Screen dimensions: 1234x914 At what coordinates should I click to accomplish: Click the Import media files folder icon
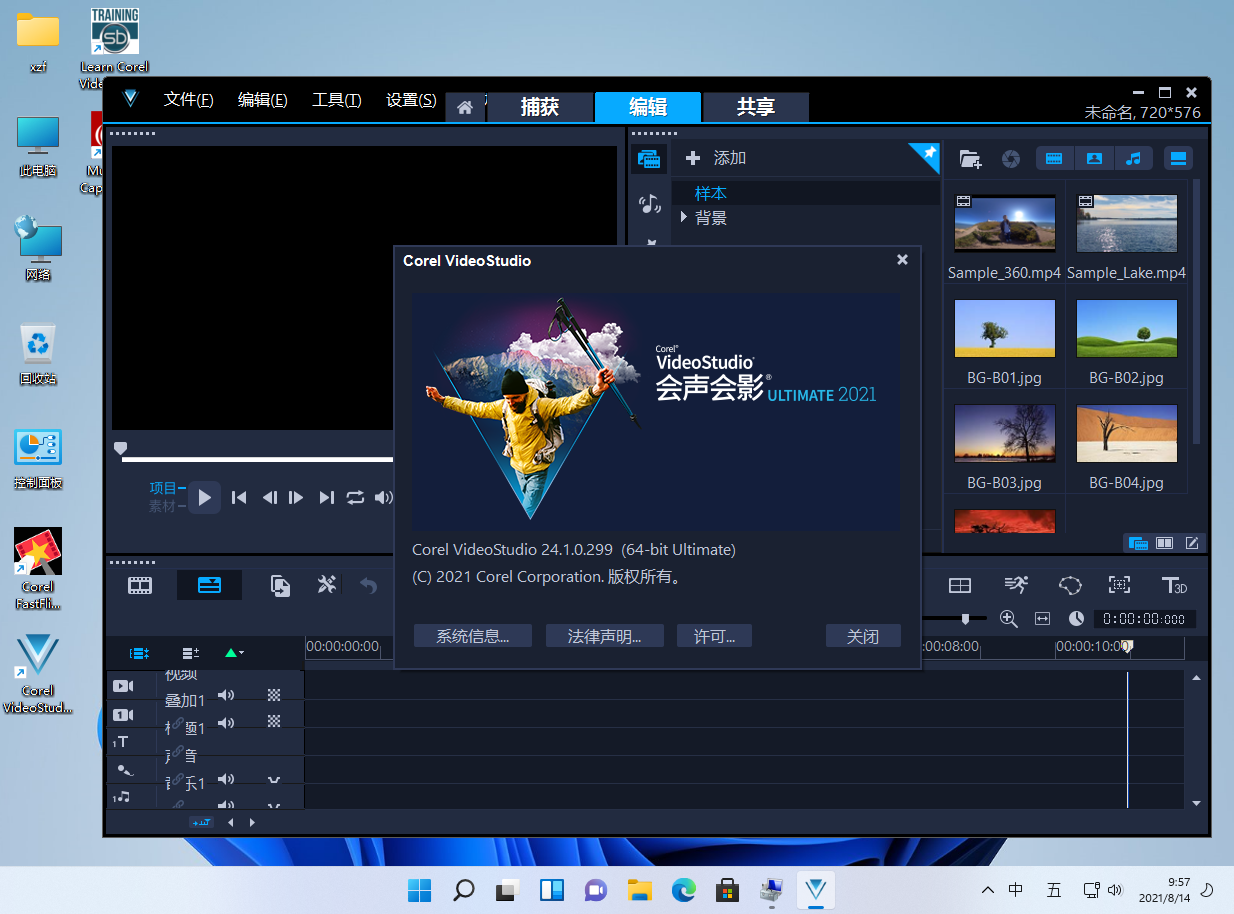970,158
